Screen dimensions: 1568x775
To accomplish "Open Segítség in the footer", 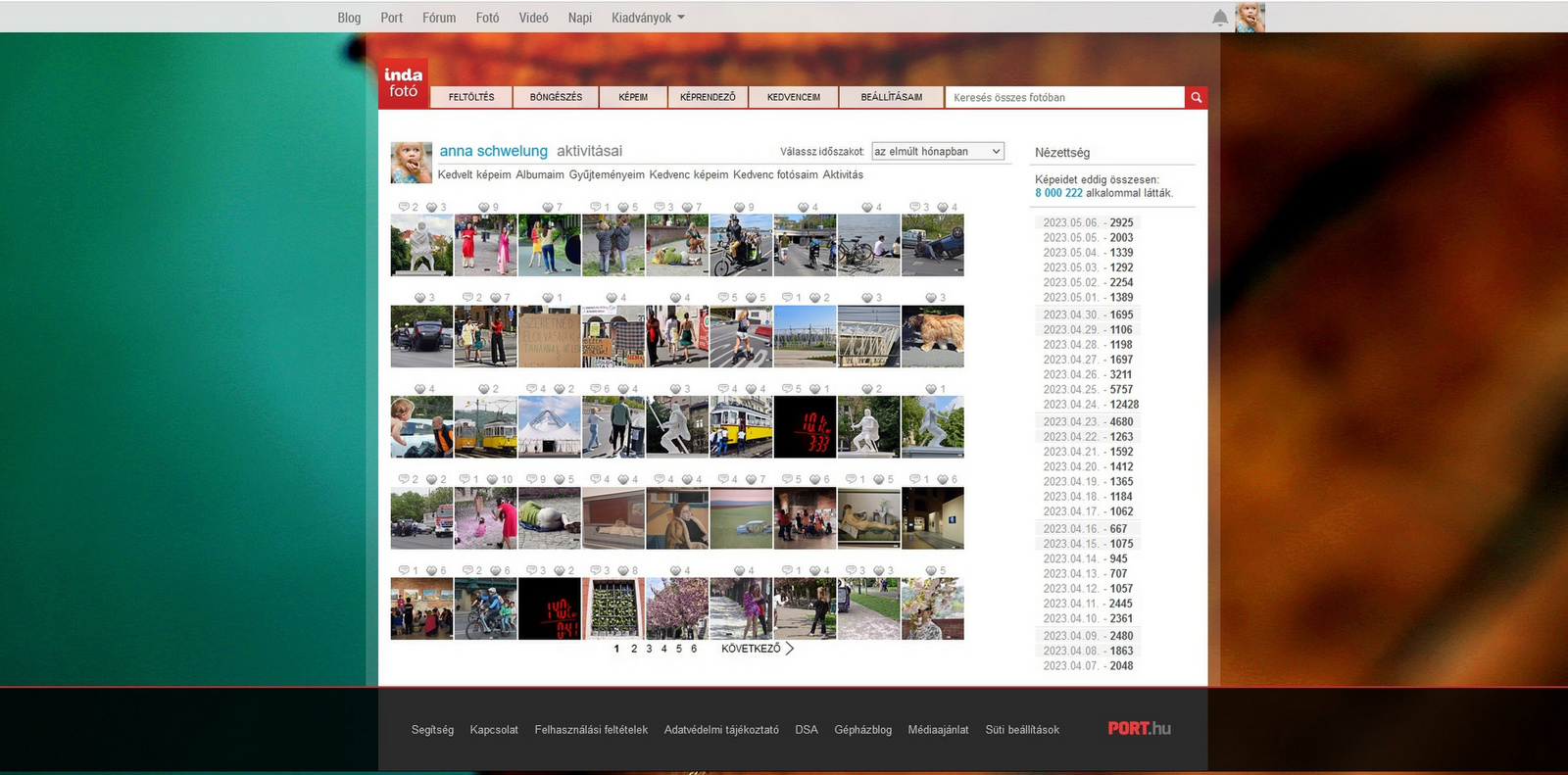I will coord(432,730).
